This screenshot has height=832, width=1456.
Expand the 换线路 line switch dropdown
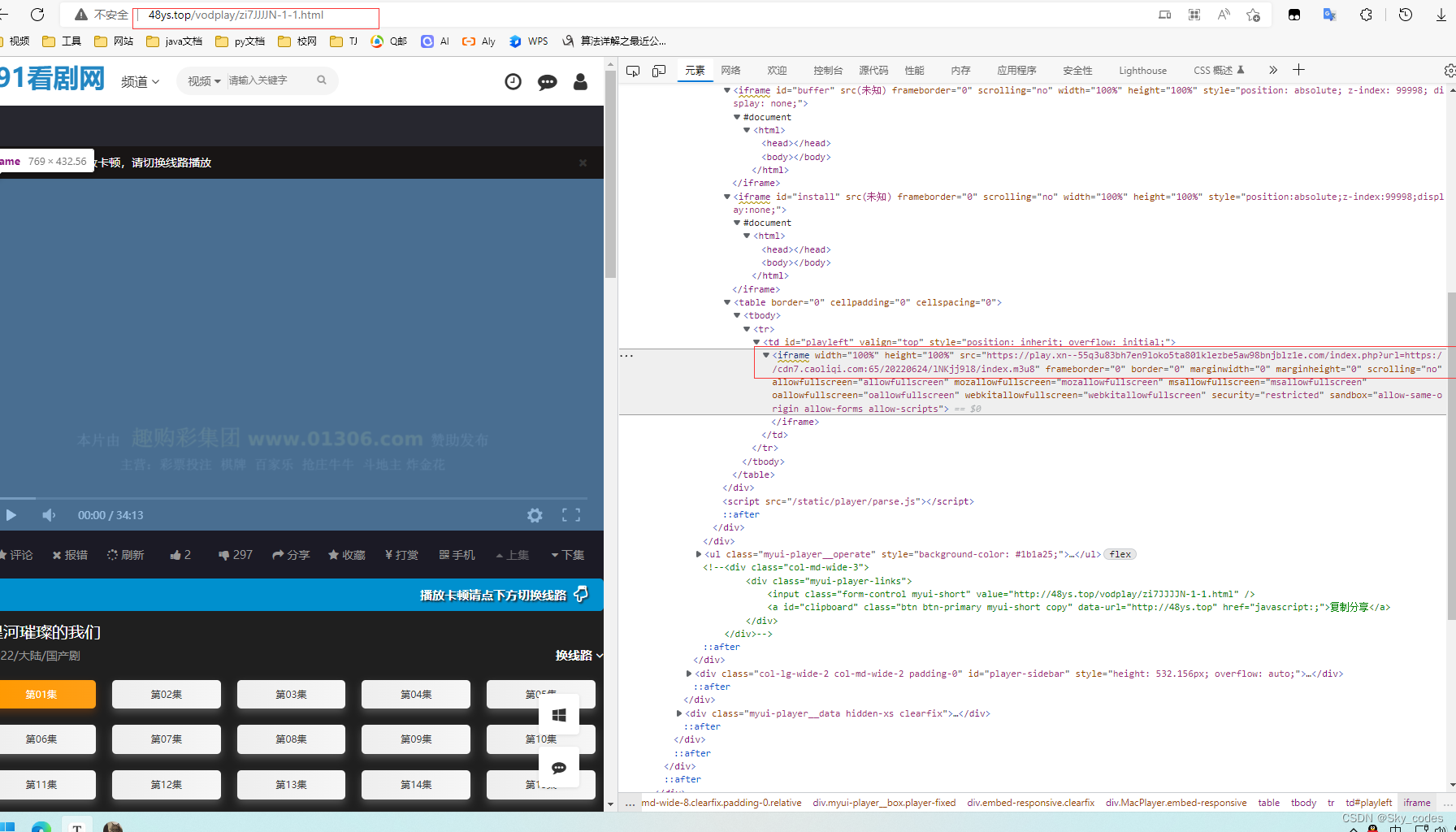579,656
